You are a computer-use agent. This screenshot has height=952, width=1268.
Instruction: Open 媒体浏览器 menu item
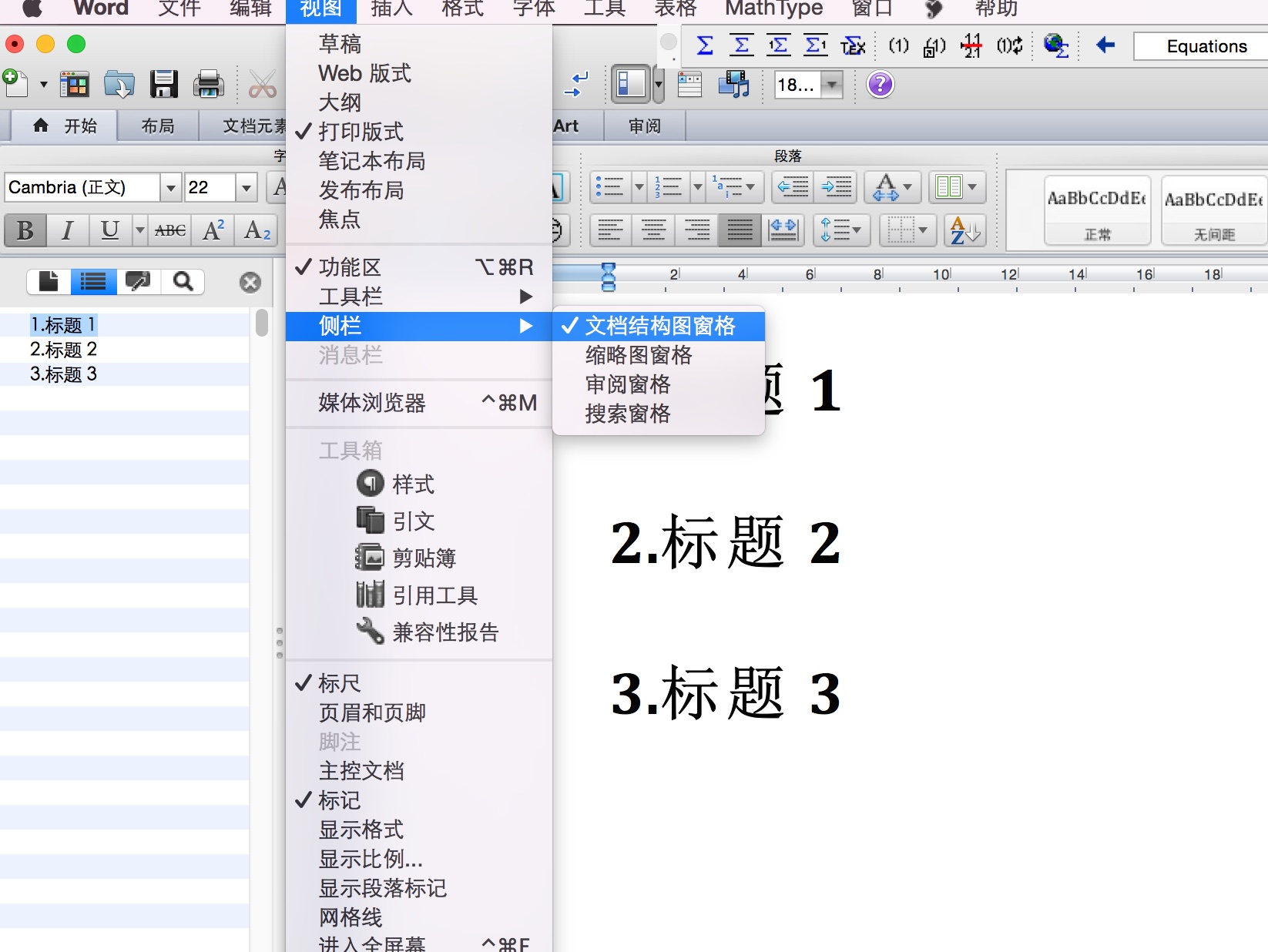tap(419, 403)
